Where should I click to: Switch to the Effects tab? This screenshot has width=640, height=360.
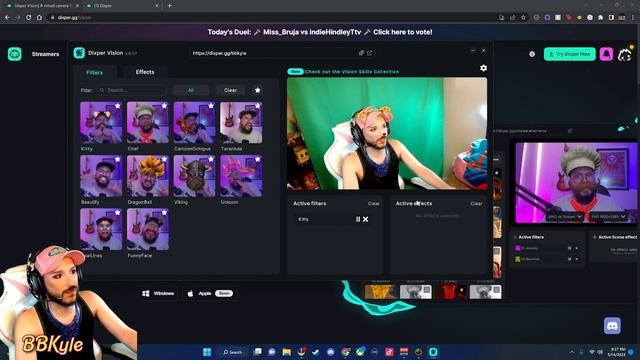(145, 72)
